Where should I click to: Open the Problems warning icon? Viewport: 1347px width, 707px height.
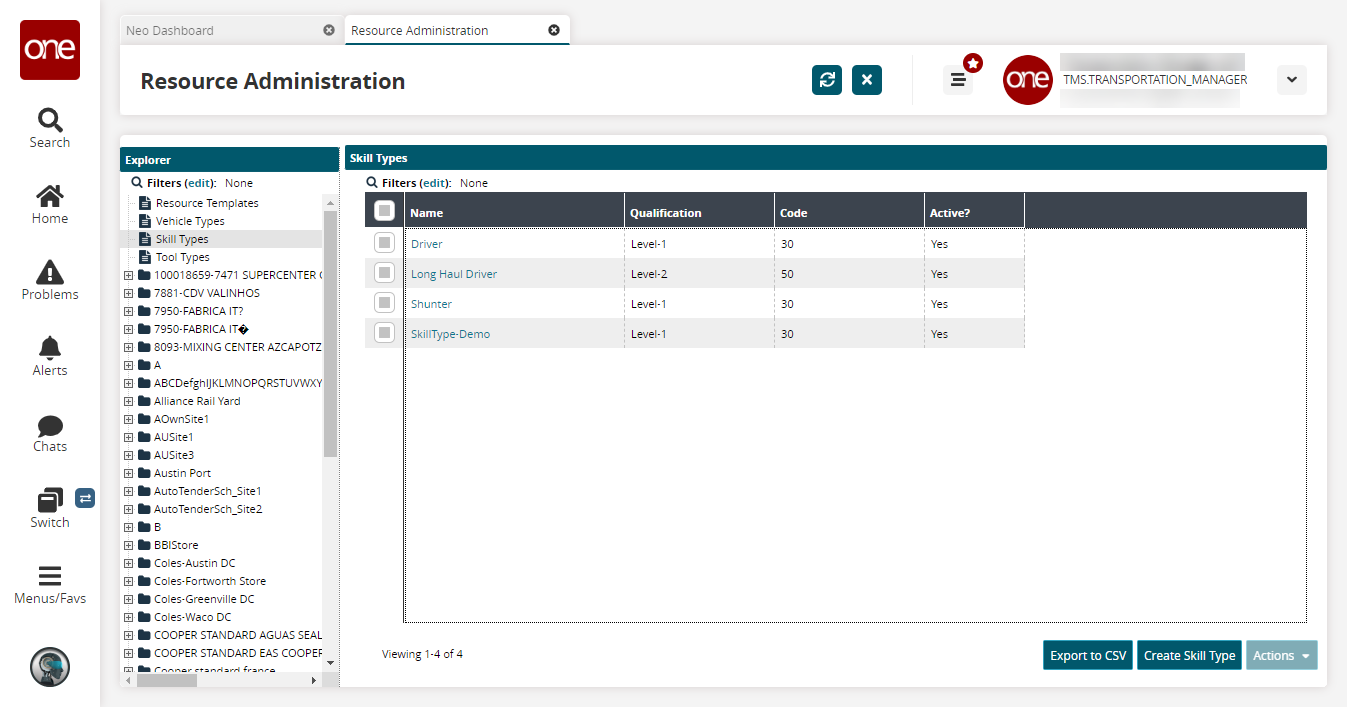(x=49, y=272)
